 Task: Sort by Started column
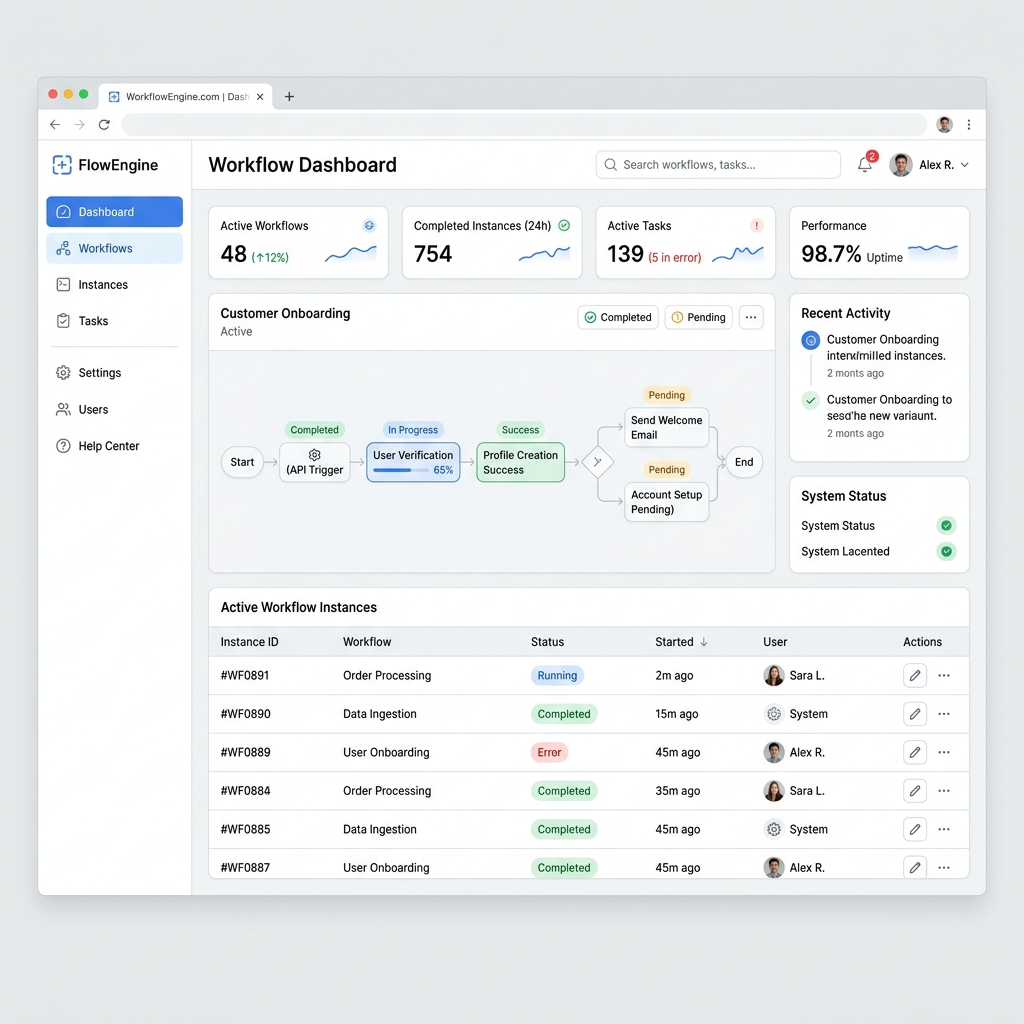click(680, 642)
